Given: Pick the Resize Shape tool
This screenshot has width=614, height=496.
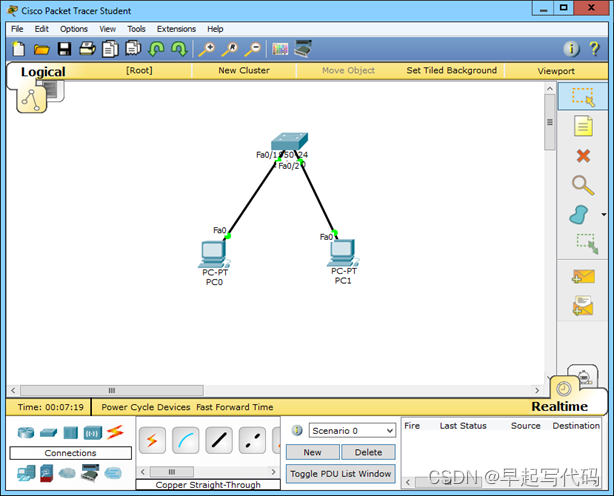Looking at the screenshot, I should (587, 244).
